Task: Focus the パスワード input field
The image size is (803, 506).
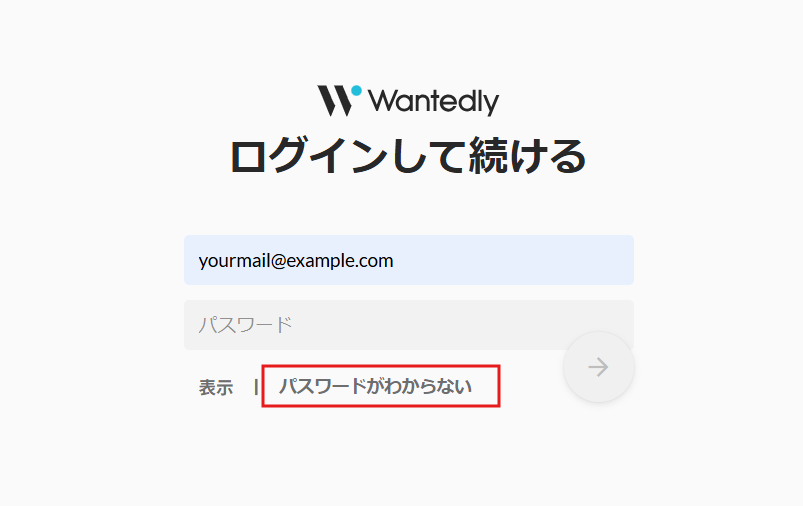Action: pos(409,325)
